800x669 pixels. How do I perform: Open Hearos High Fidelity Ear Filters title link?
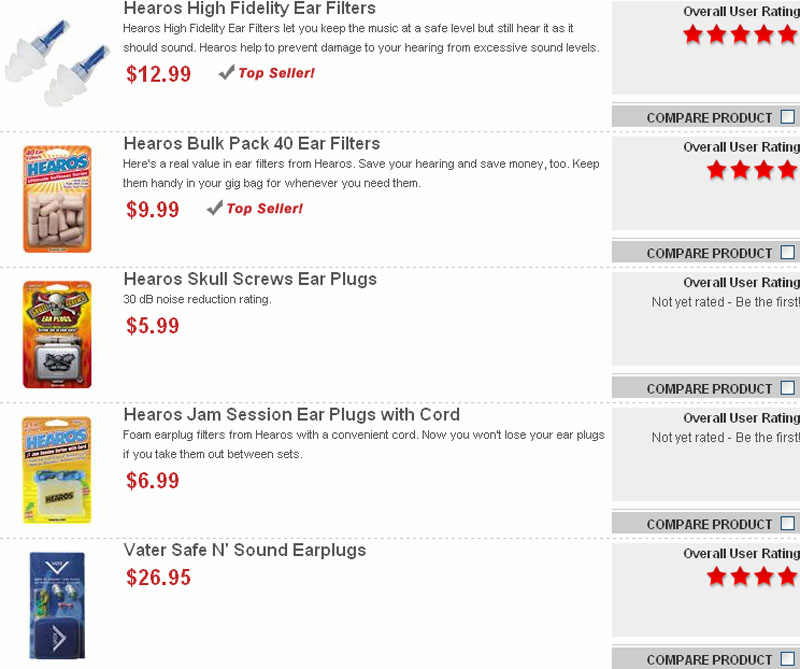click(x=249, y=8)
